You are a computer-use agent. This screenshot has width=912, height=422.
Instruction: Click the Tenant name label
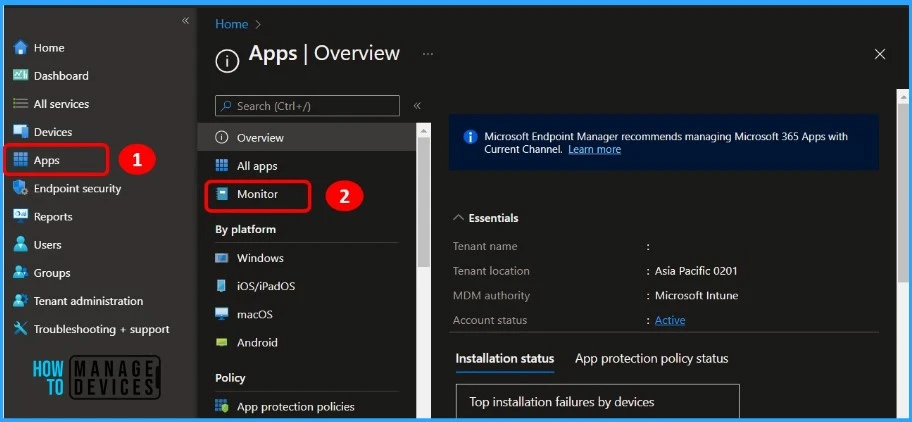(484, 246)
